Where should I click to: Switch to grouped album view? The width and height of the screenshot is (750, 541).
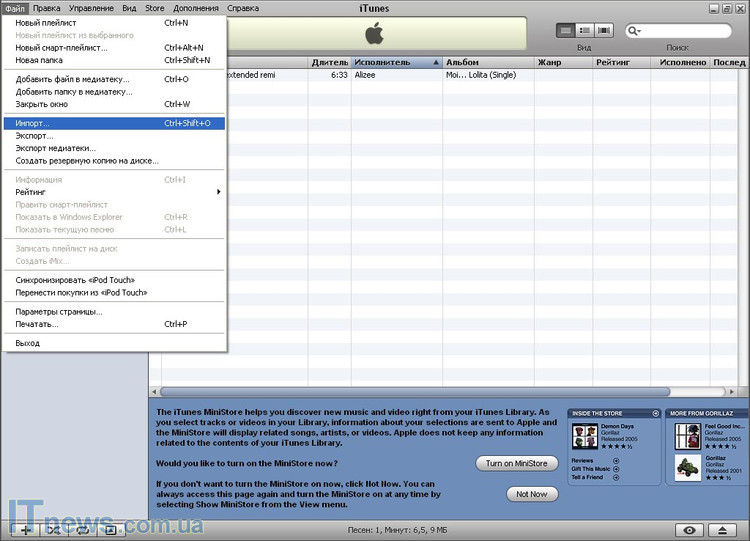point(585,31)
